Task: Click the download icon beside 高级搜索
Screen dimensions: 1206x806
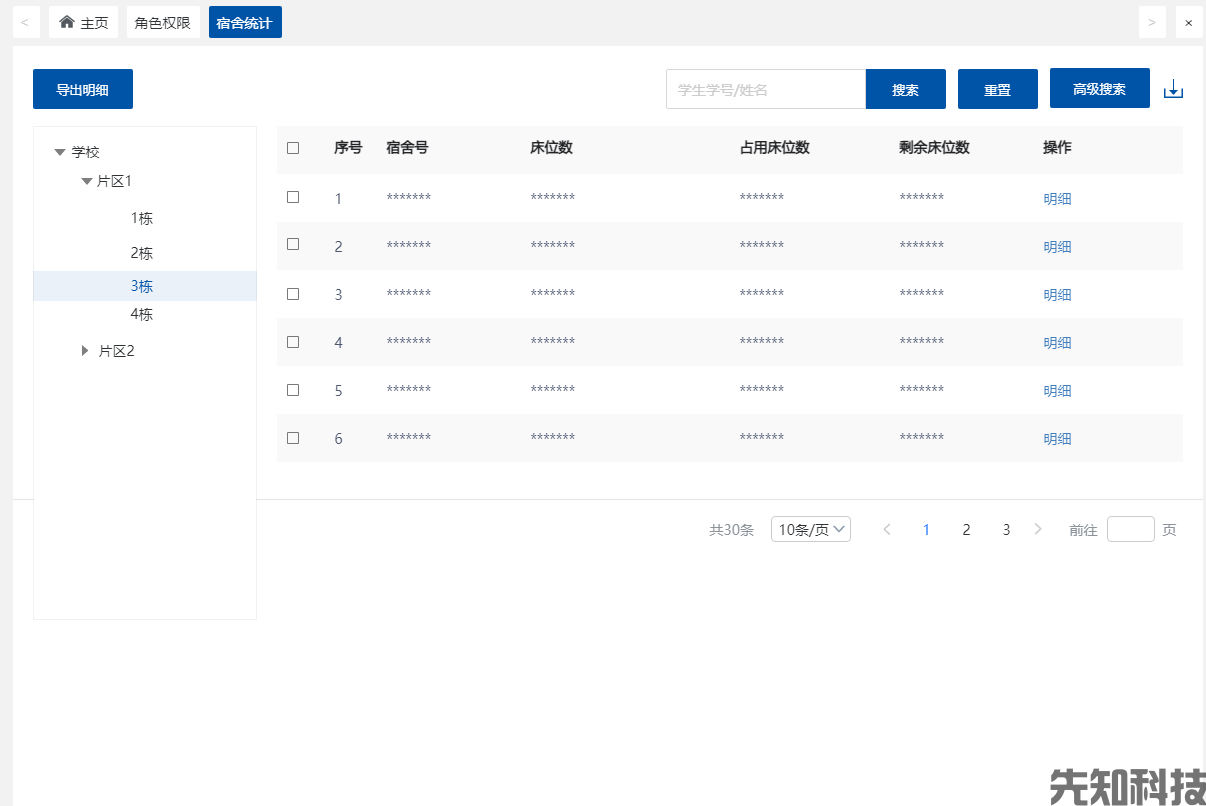Action: 1173,90
